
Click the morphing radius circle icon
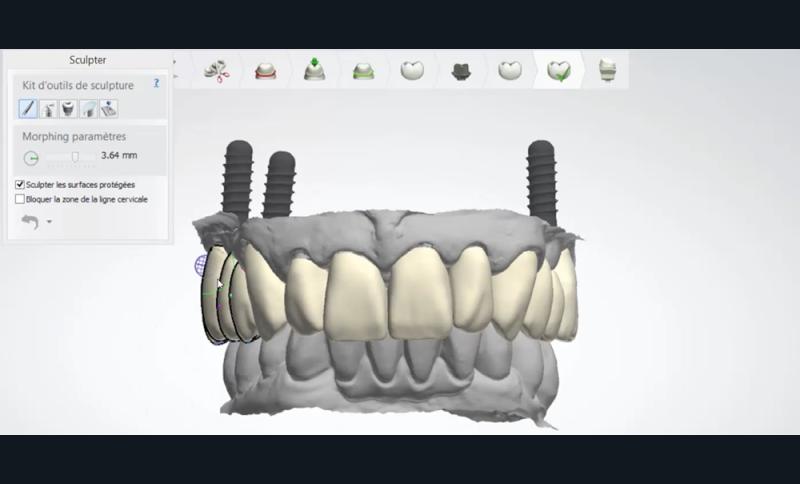tap(31, 157)
